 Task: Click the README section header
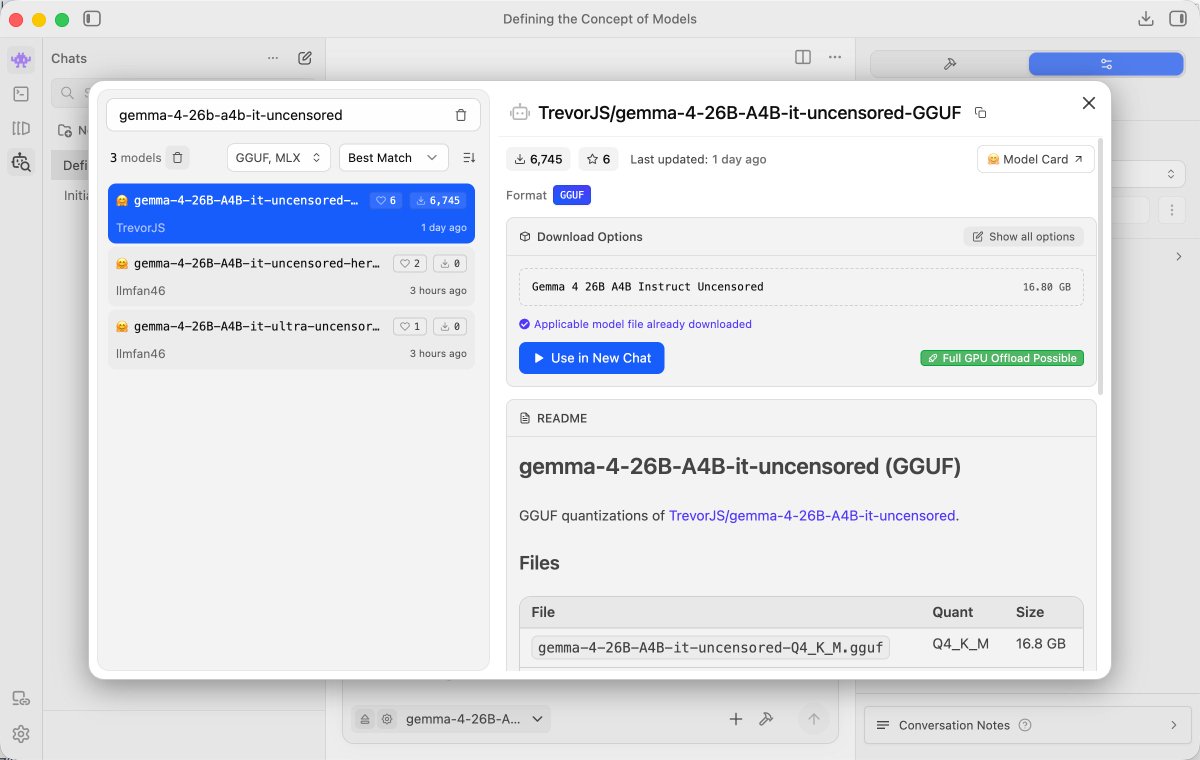[x=801, y=418]
